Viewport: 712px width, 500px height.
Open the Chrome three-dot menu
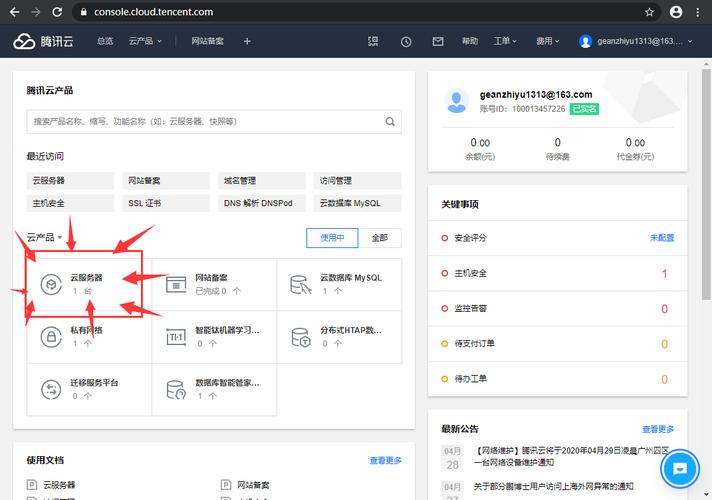(x=698, y=12)
